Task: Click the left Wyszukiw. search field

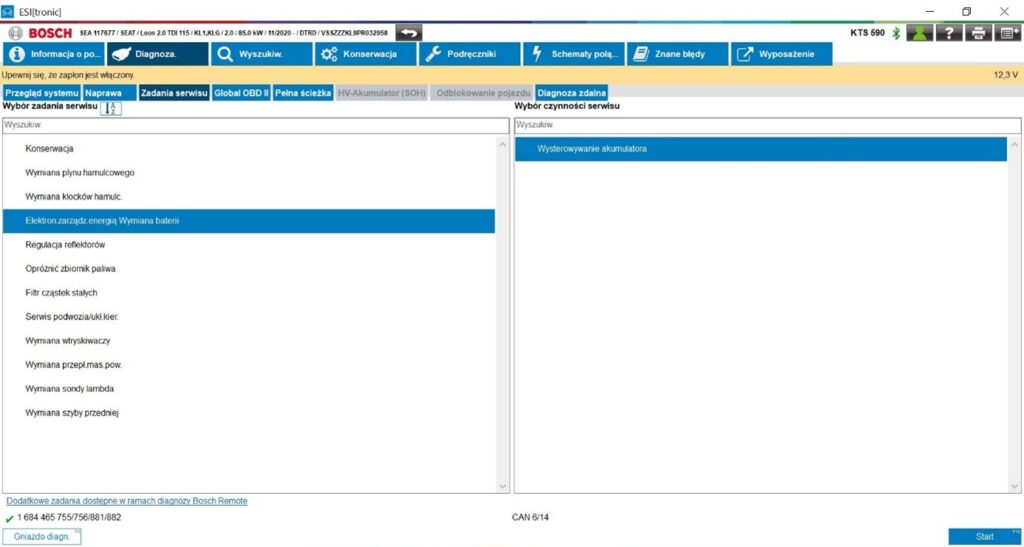Action: pyautogui.click(x=255, y=126)
